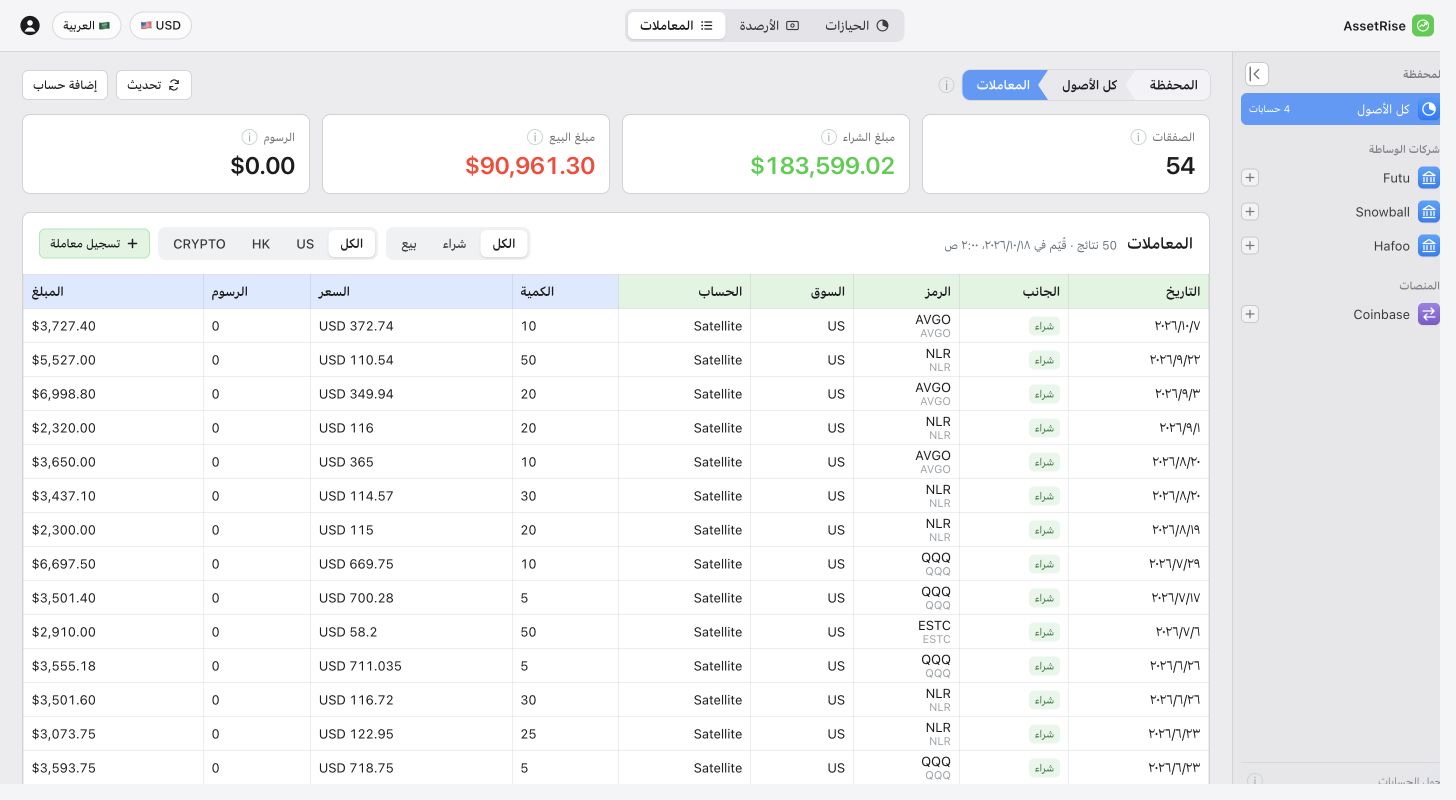Click price USD 700.28

(x=356, y=598)
